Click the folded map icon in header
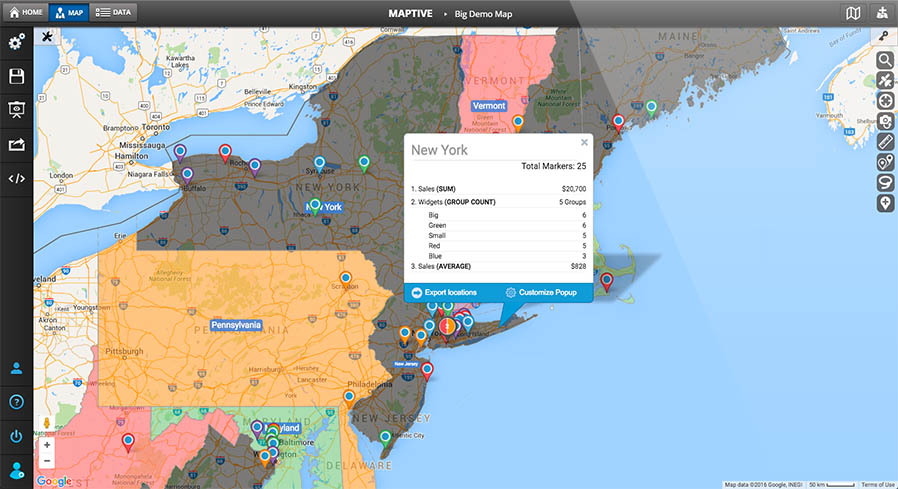Image resolution: width=898 pixels, height=489 pixels. click(x=853, y=13)
